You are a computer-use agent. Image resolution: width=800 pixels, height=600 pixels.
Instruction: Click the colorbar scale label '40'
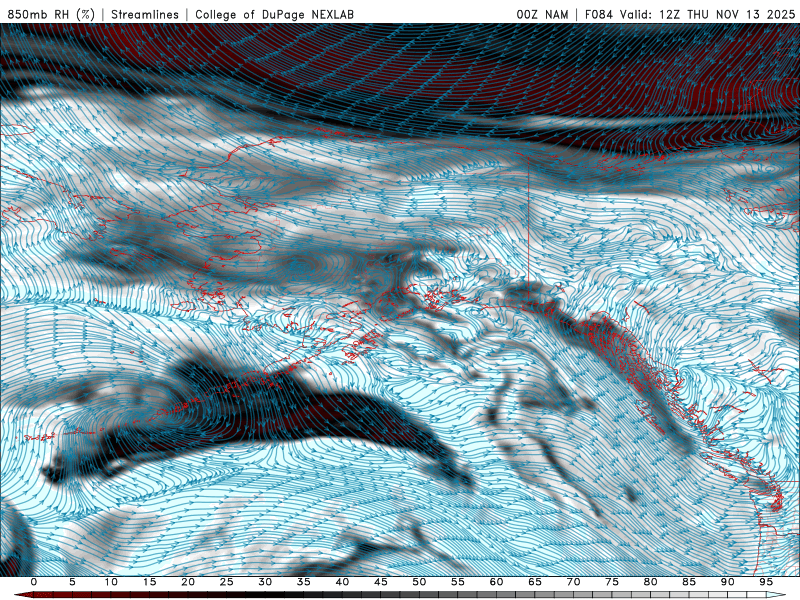click(342, 582)
